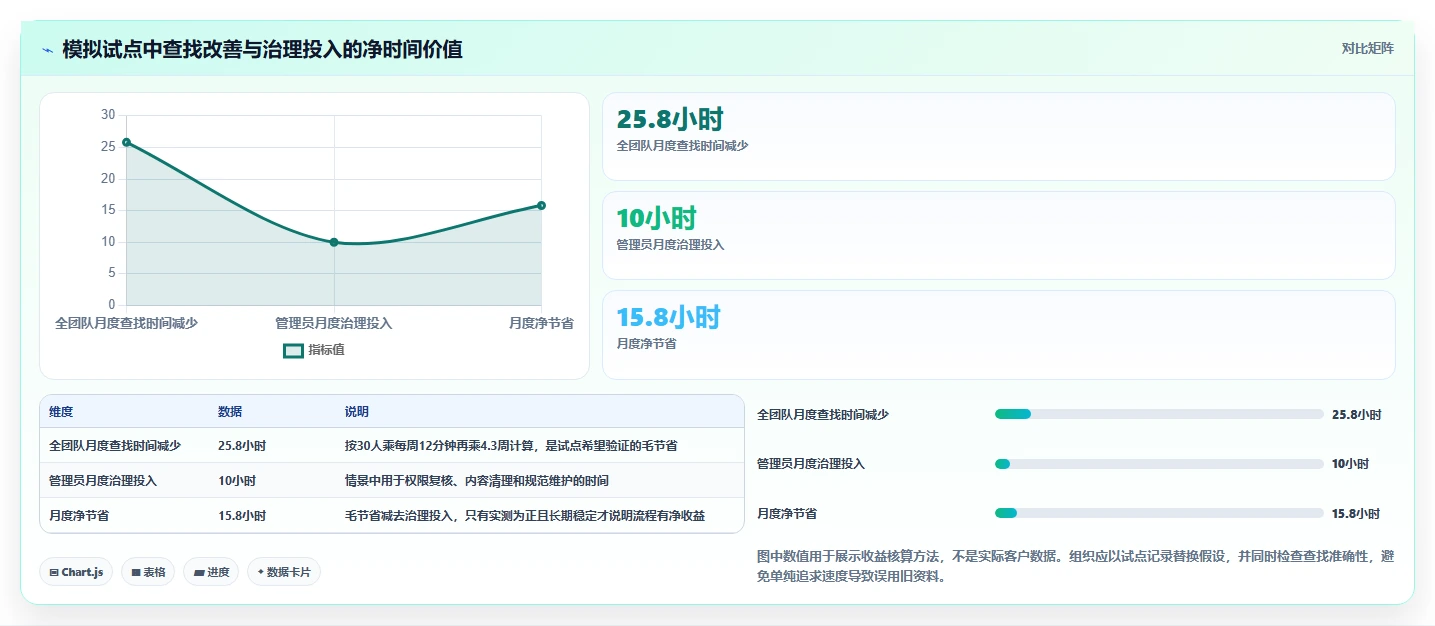
Task: Click the 15.8小时 value beside the progress bar
Action: point(1356,513)
